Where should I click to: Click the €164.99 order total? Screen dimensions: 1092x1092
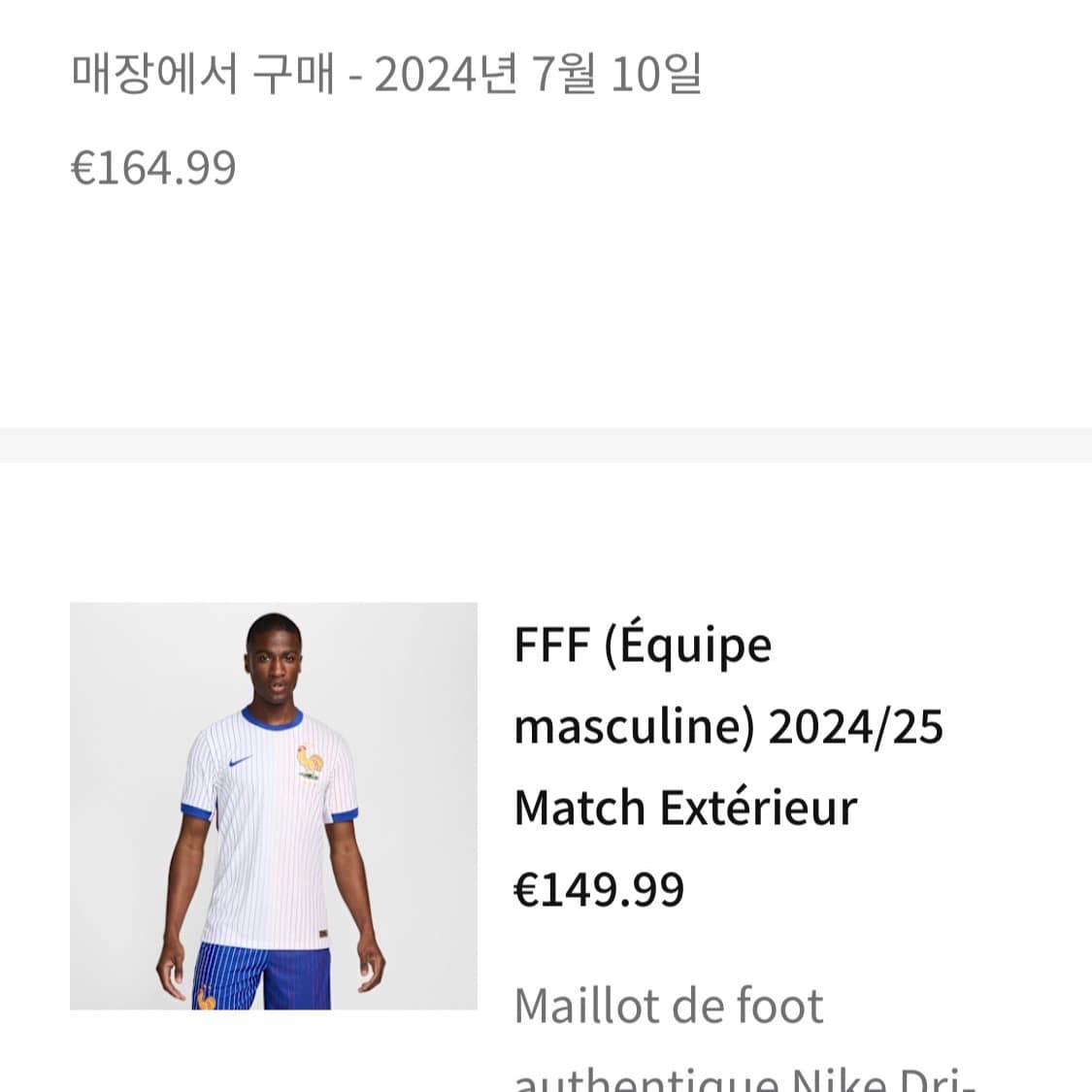tap(153, 168)
